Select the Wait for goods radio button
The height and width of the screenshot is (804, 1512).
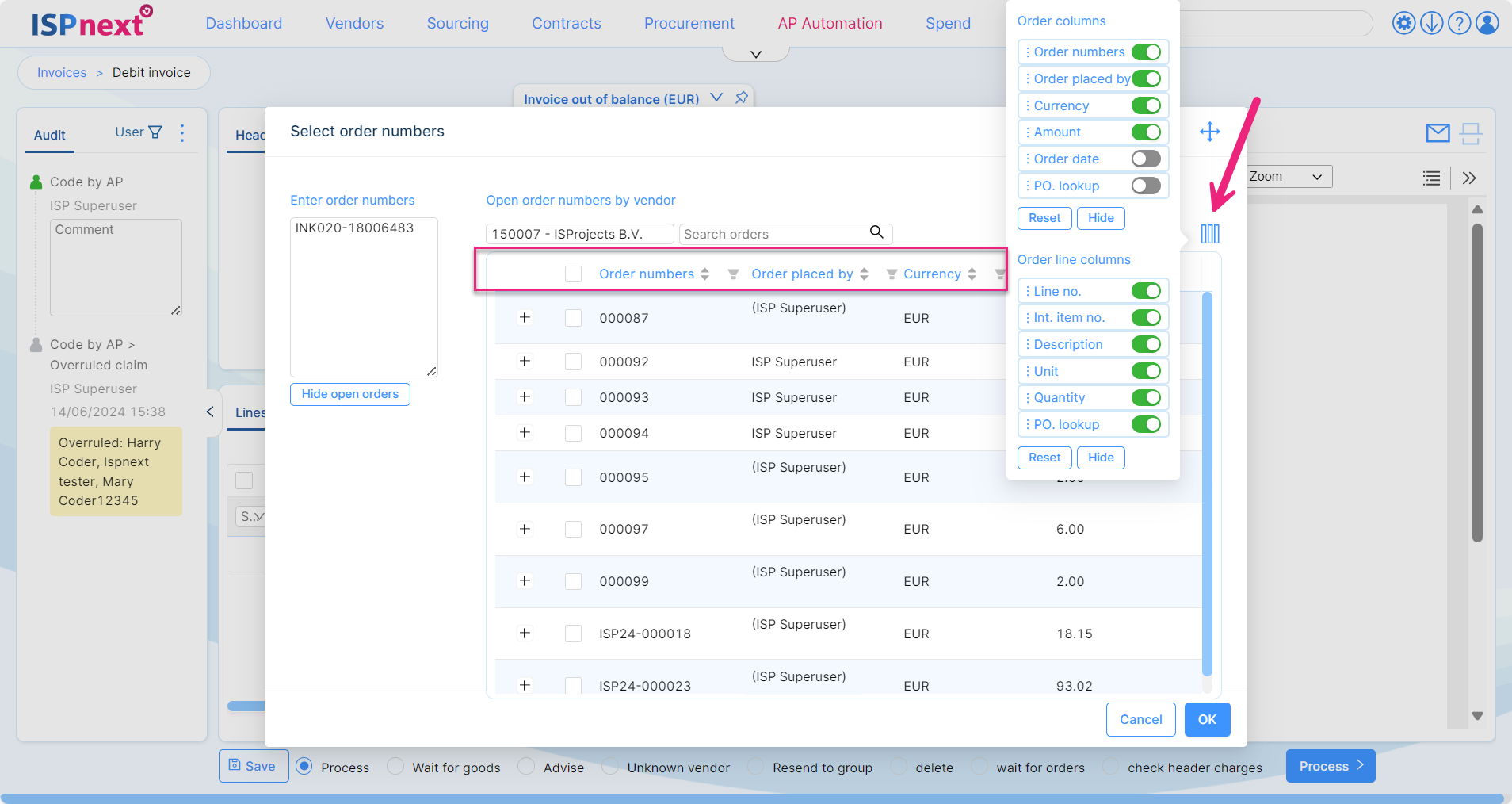pyautogui.click(x=395, y=767)
